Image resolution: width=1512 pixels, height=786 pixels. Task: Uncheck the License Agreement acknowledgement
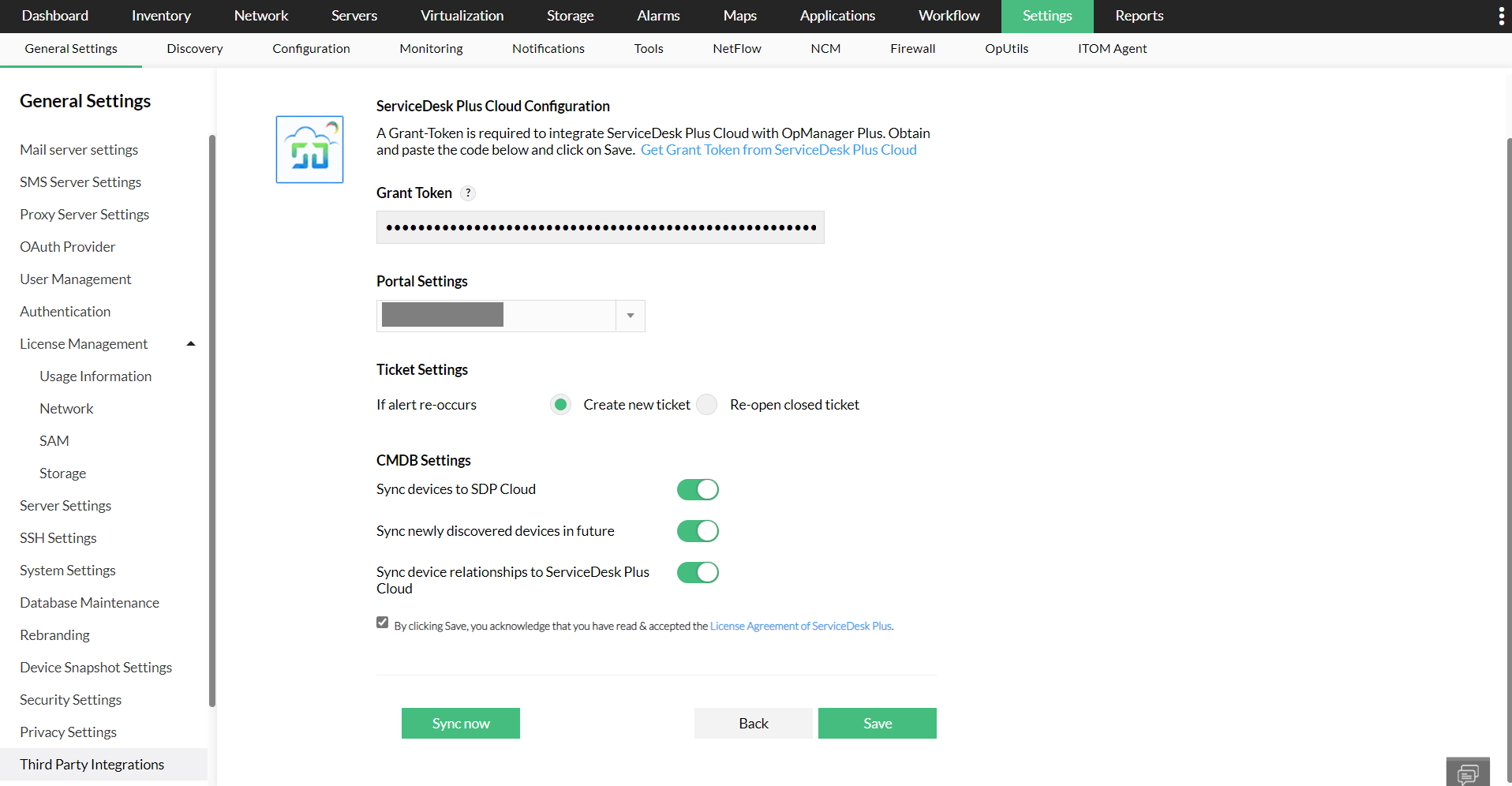pyautogui.click(x=382, y=622)
